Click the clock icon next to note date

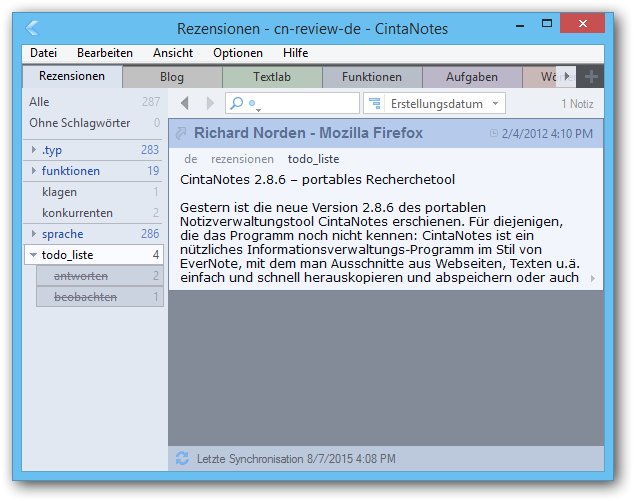[494, 133]
